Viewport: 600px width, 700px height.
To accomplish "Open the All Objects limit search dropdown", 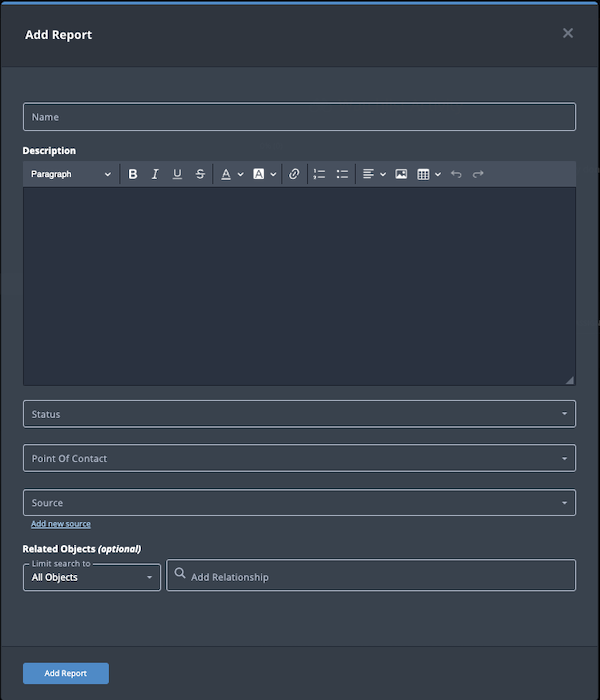I will (92, 577).
